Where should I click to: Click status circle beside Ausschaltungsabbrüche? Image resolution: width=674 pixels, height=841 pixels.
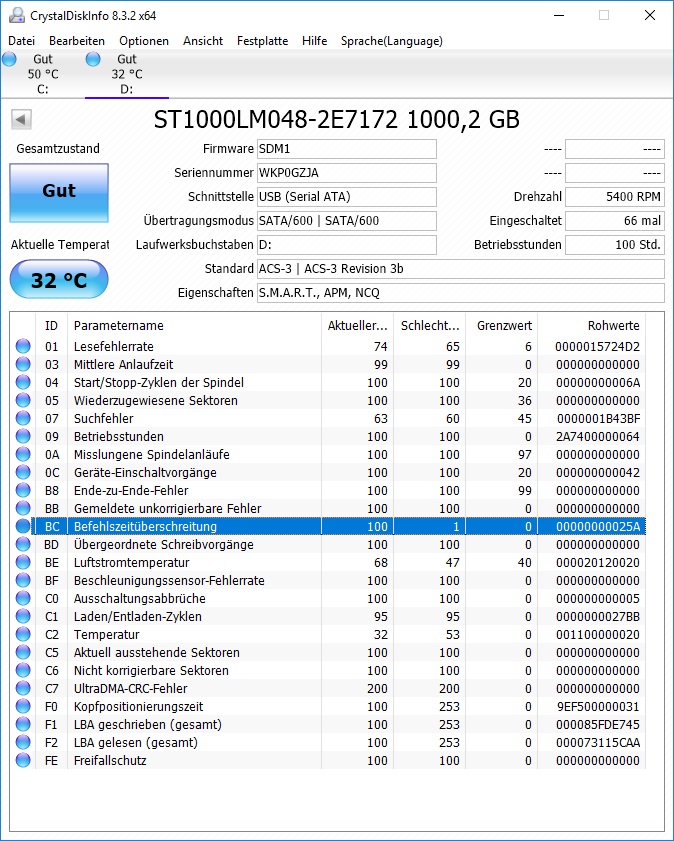[23, 598]
